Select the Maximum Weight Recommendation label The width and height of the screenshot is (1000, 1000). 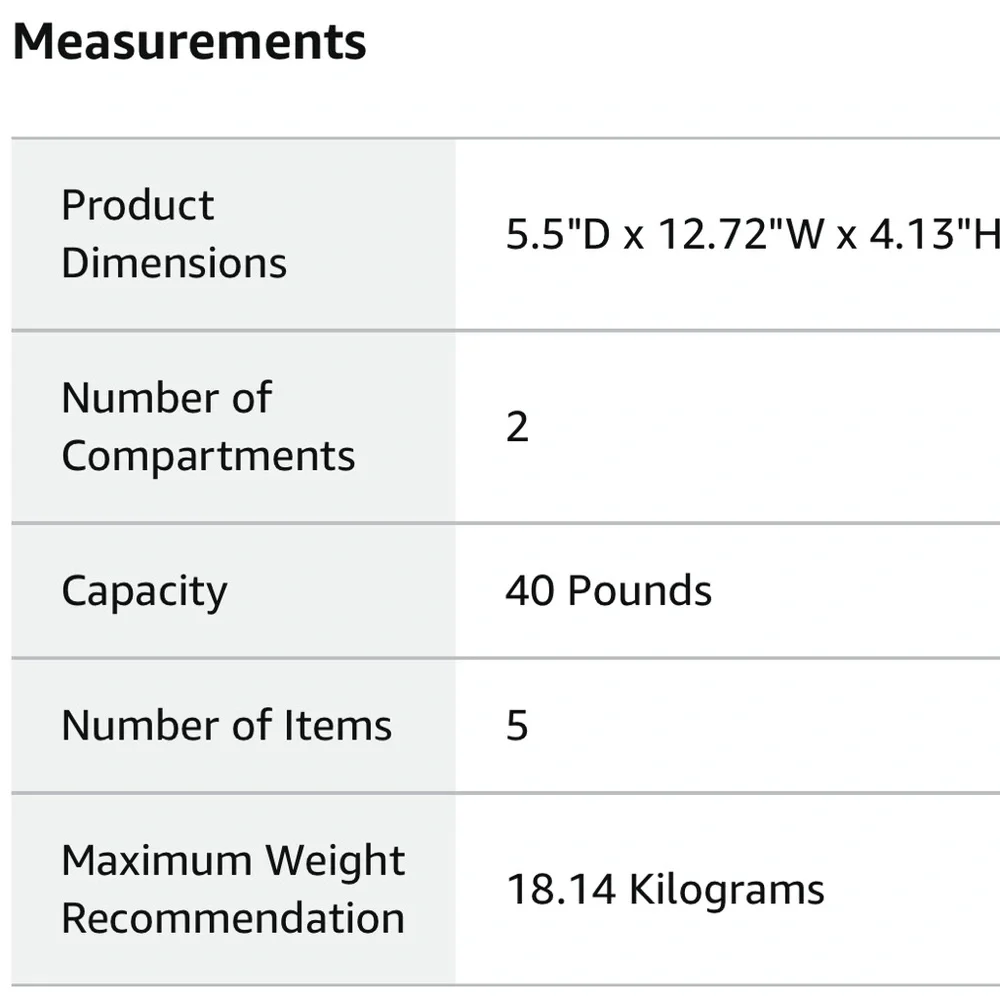click(233, 889)
